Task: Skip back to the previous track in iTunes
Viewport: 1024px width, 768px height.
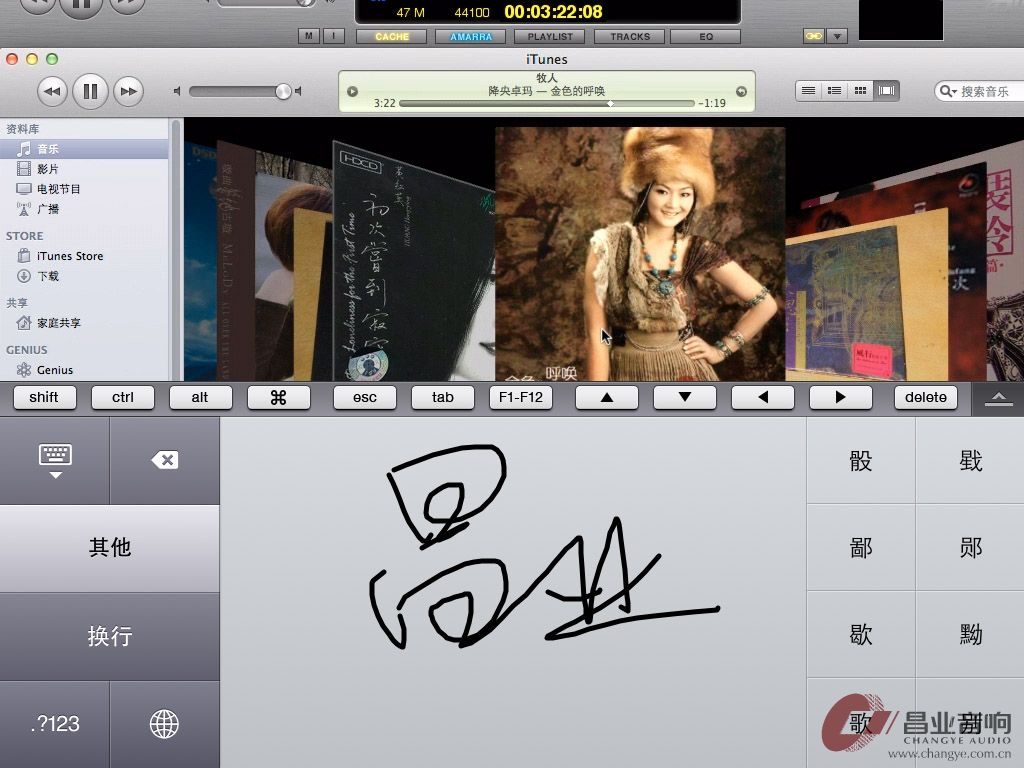Action: [52, 91]
